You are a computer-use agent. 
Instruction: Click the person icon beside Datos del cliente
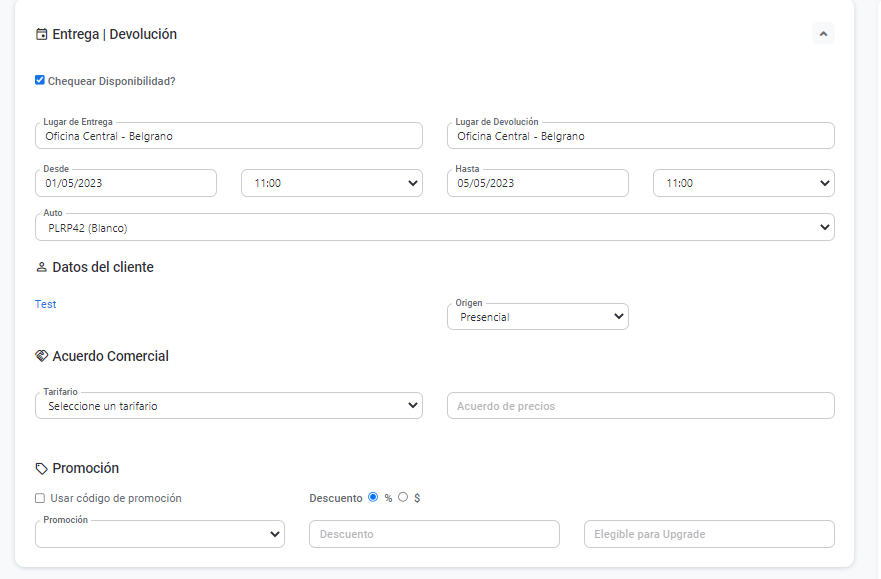point(41,268)
